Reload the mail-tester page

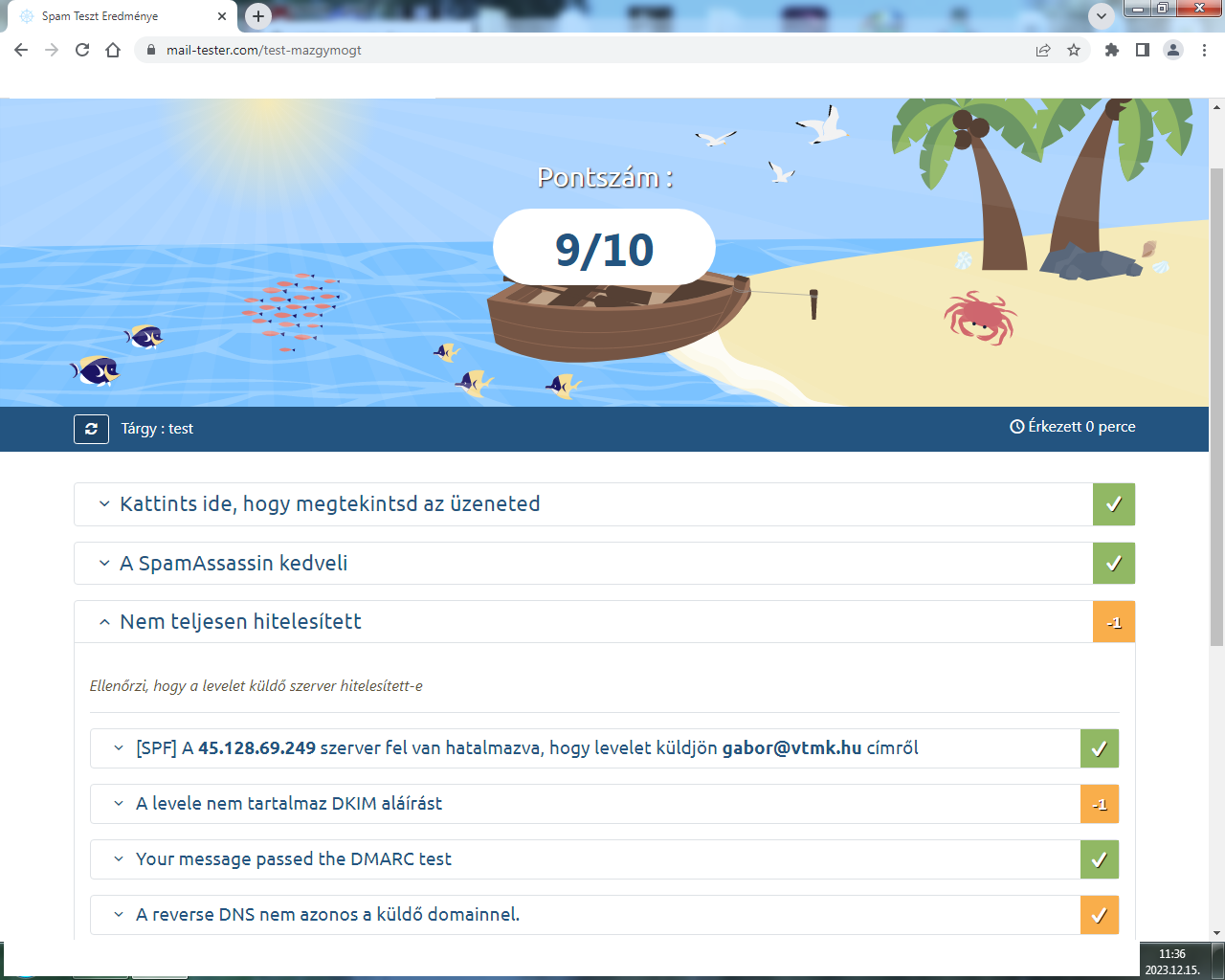click(x=82, y=50)
